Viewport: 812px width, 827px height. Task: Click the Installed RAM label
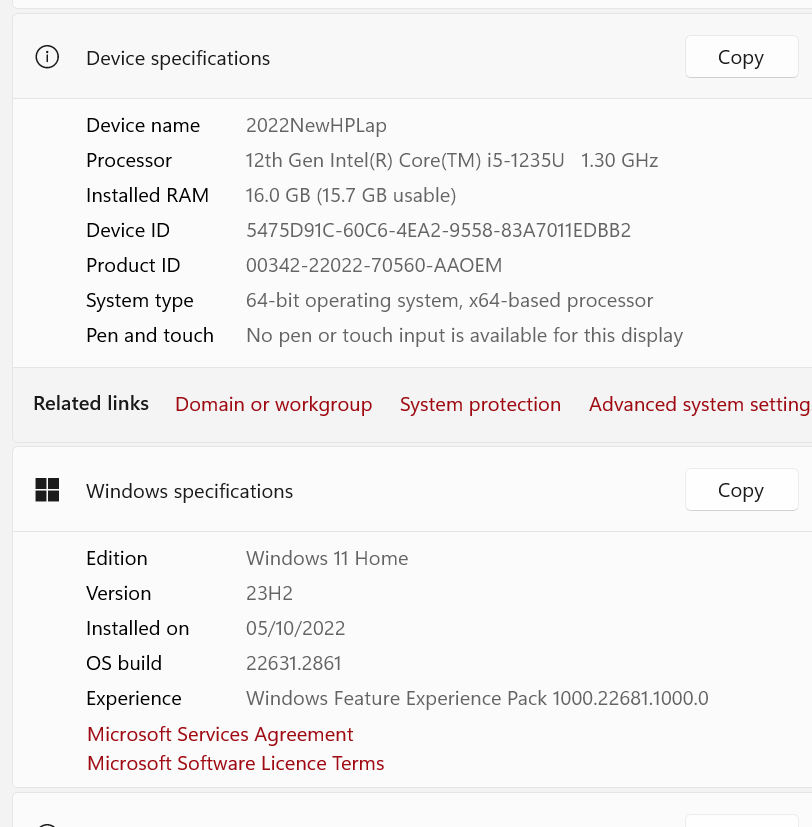tap(147, 195)
